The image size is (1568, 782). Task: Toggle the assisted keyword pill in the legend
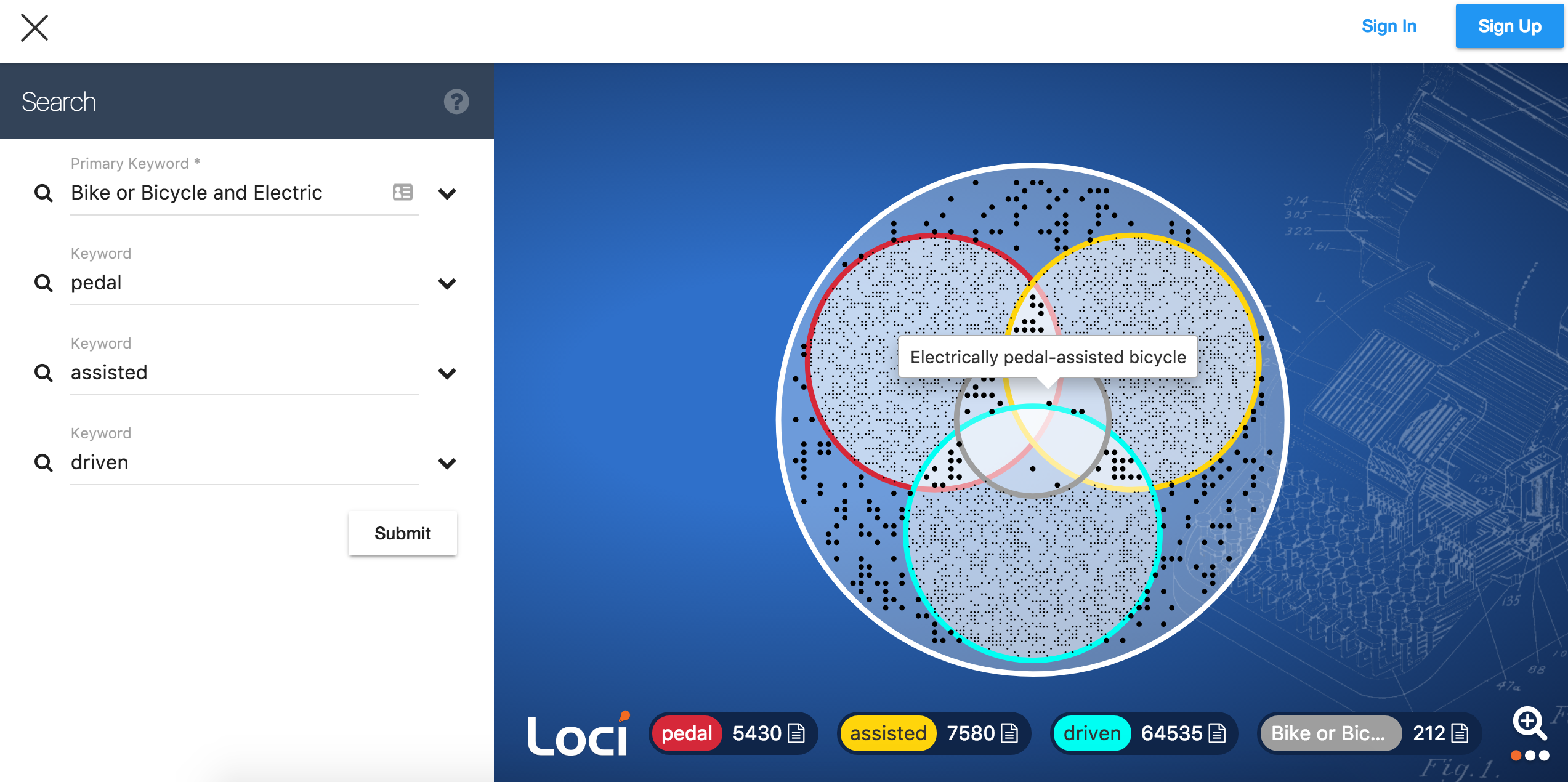[x=888, y=733]
